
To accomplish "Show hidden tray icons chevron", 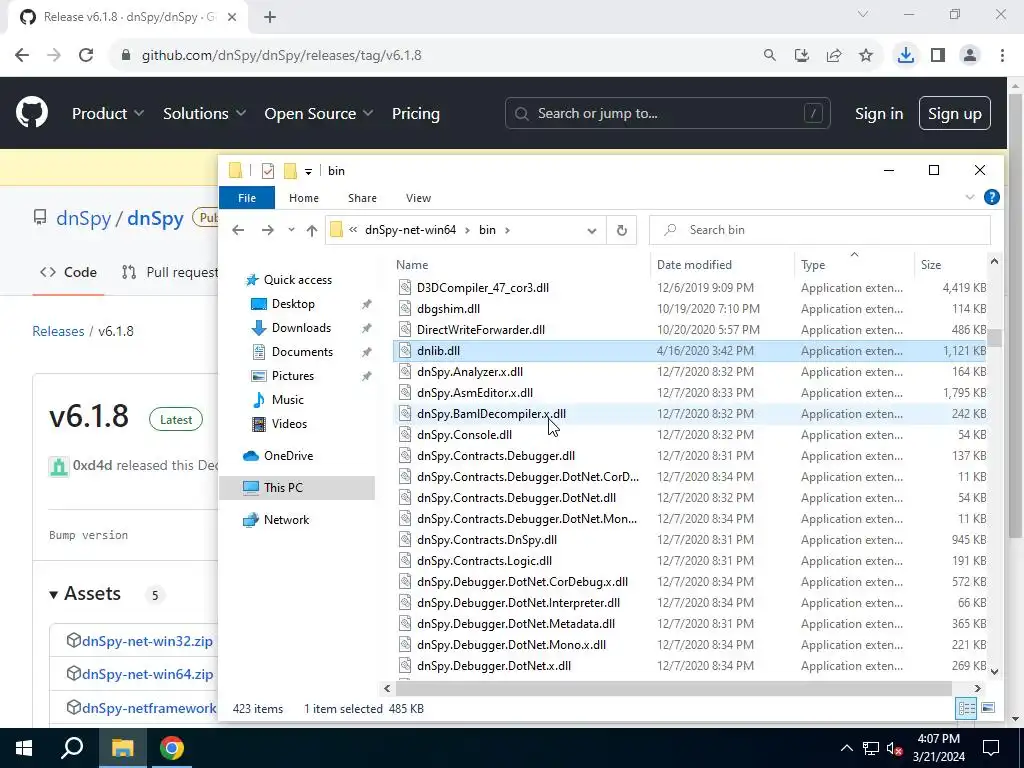I will 846,748.
